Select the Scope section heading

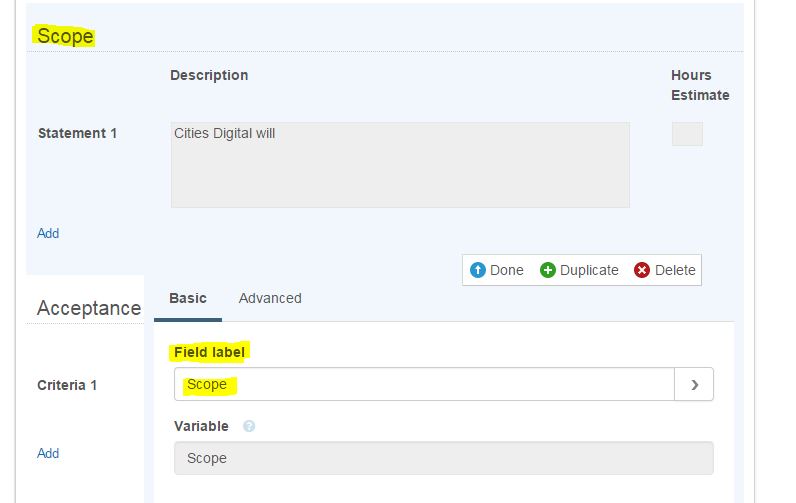[x=65, y=36]
